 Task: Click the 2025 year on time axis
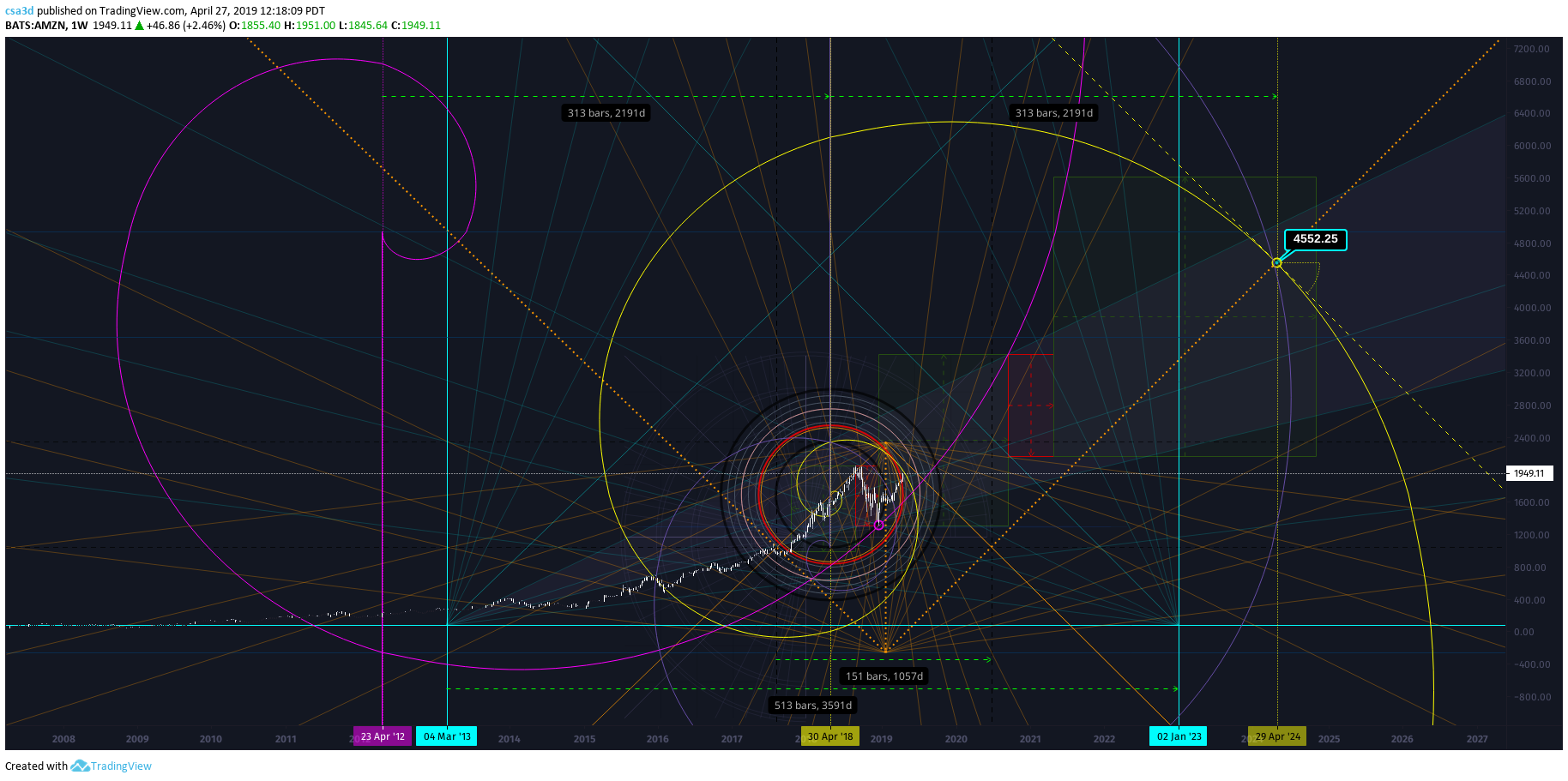tap(1329, 739)
